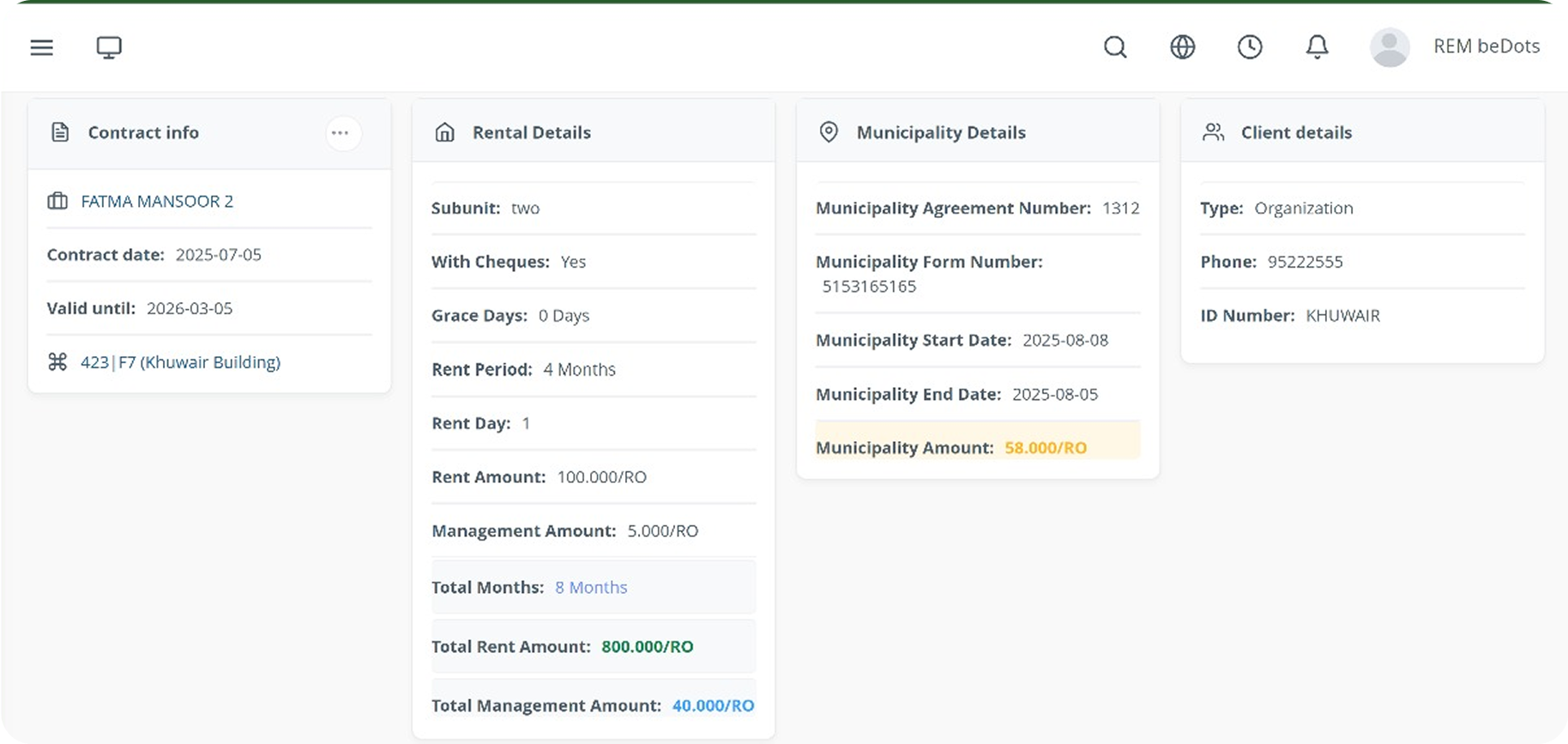Click the user avatar picture
1568x744 pixels.
coord(1390,47)
